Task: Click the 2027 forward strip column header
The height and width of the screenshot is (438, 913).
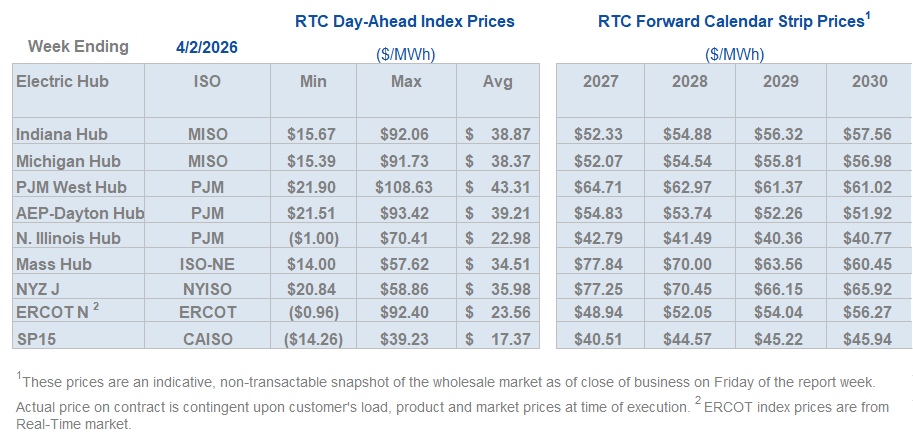Action: 600,81
